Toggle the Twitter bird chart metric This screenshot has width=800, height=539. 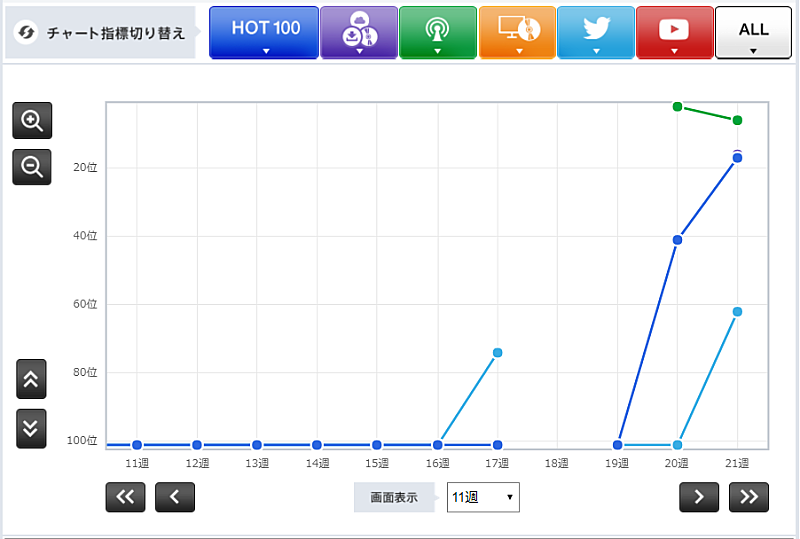tap(595, 32)
